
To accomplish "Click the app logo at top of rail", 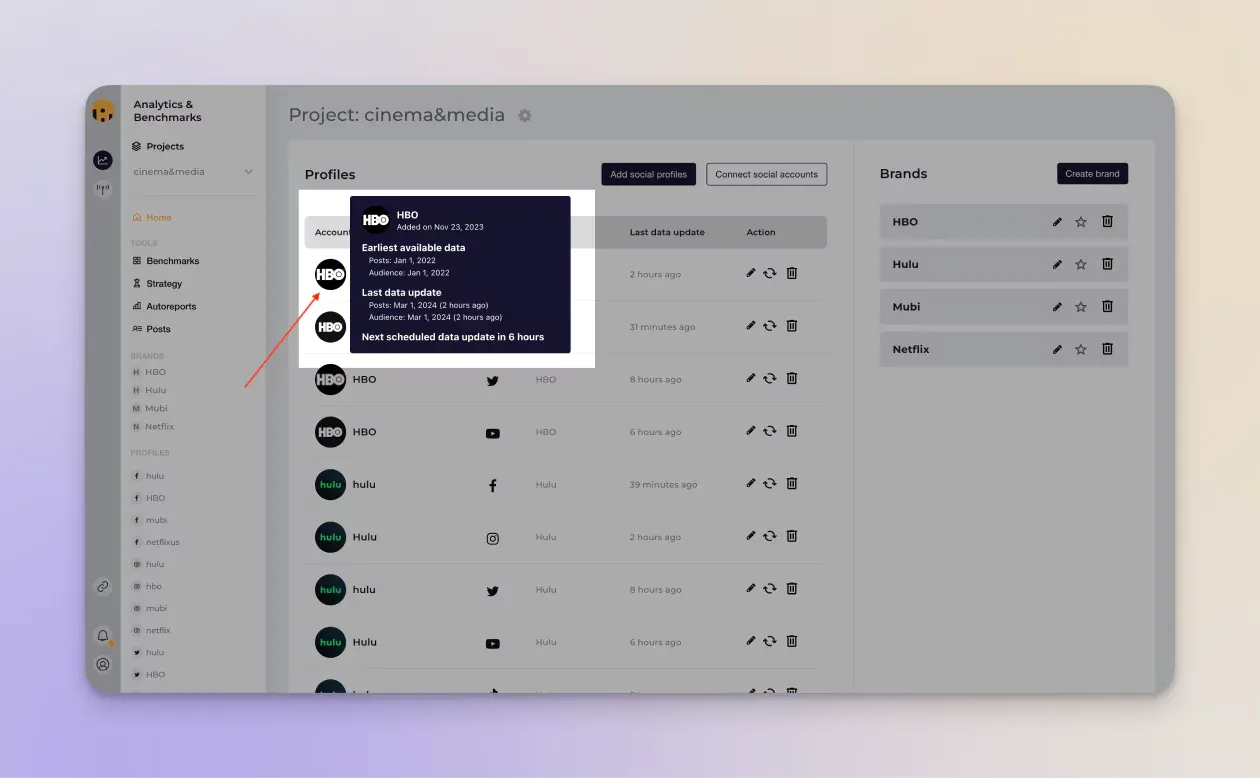I will coord(103,112).
